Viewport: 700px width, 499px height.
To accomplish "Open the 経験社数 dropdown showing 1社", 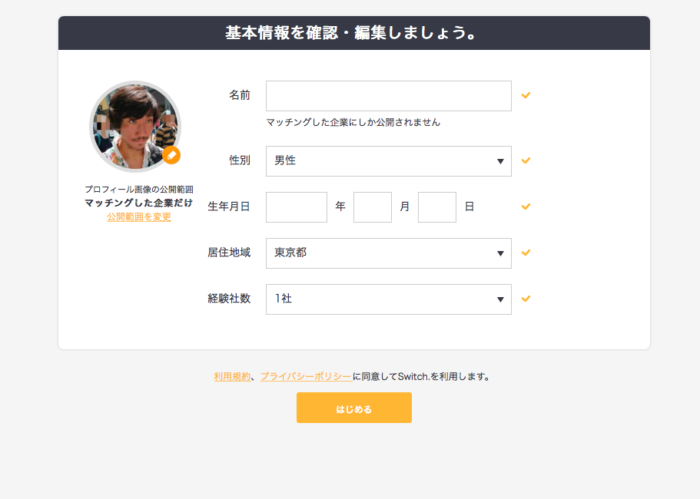I will (x=389, y=299).
